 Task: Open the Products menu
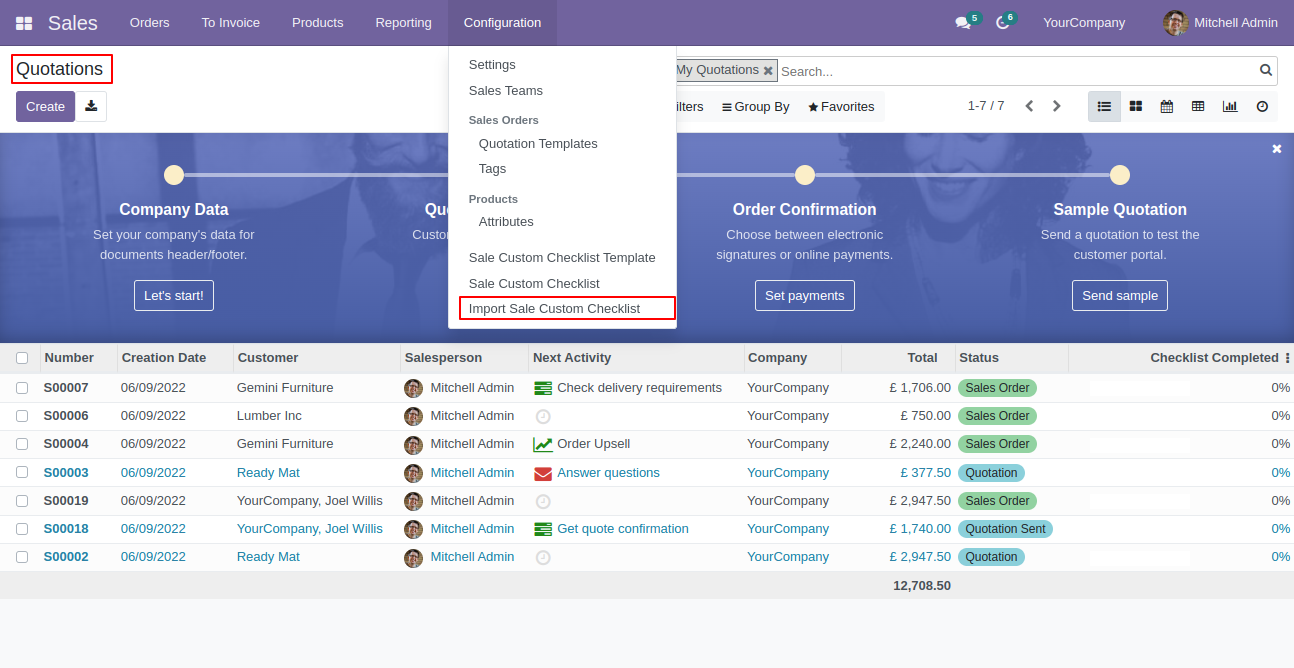318,23
